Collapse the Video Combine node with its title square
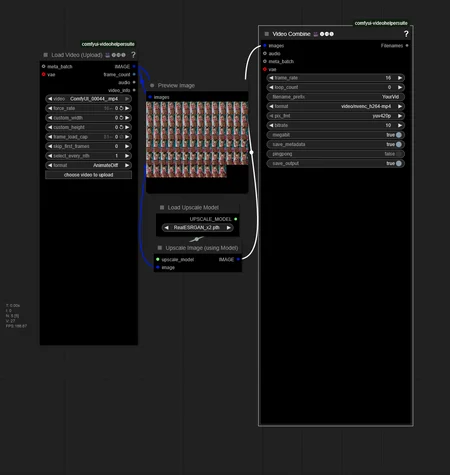The image size is (450, 475). (x=266, y=34)
